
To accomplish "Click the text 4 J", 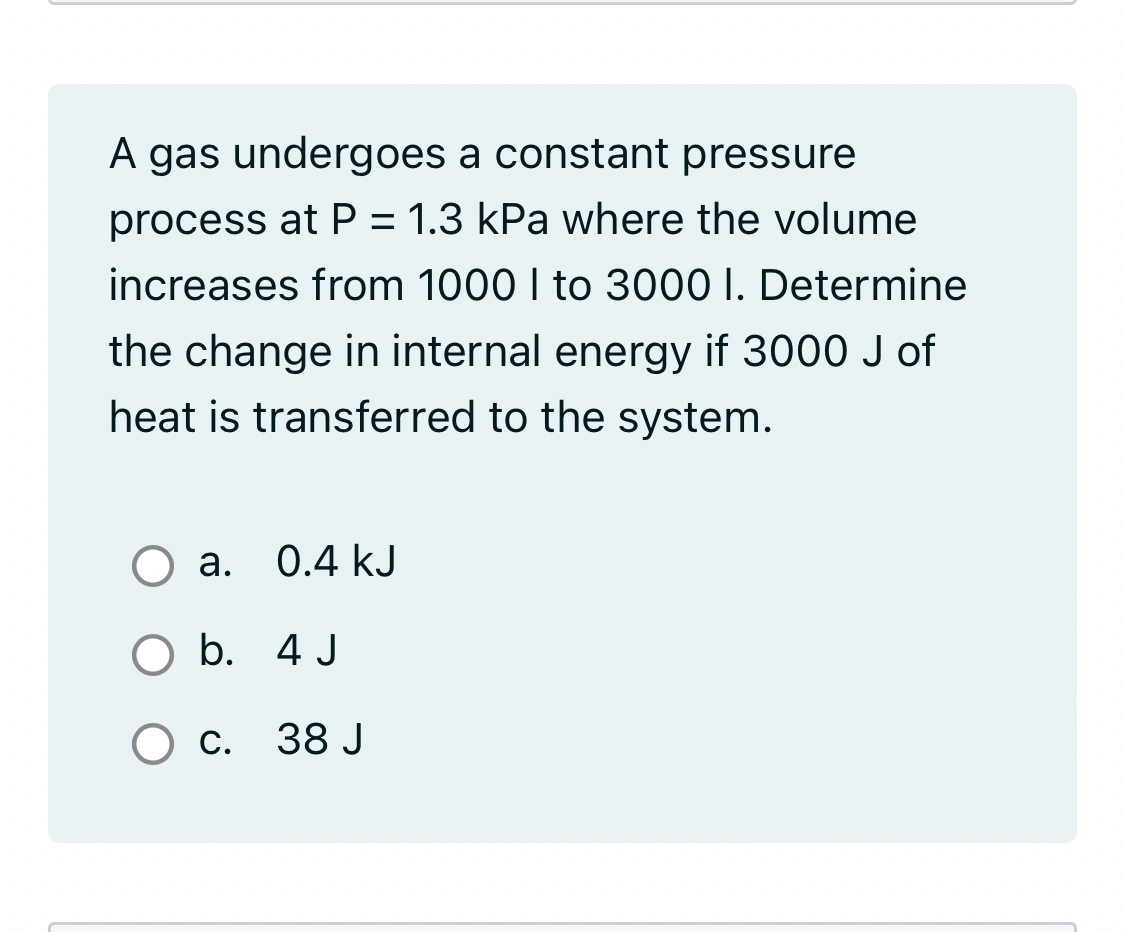I will (x=305, y=651).
